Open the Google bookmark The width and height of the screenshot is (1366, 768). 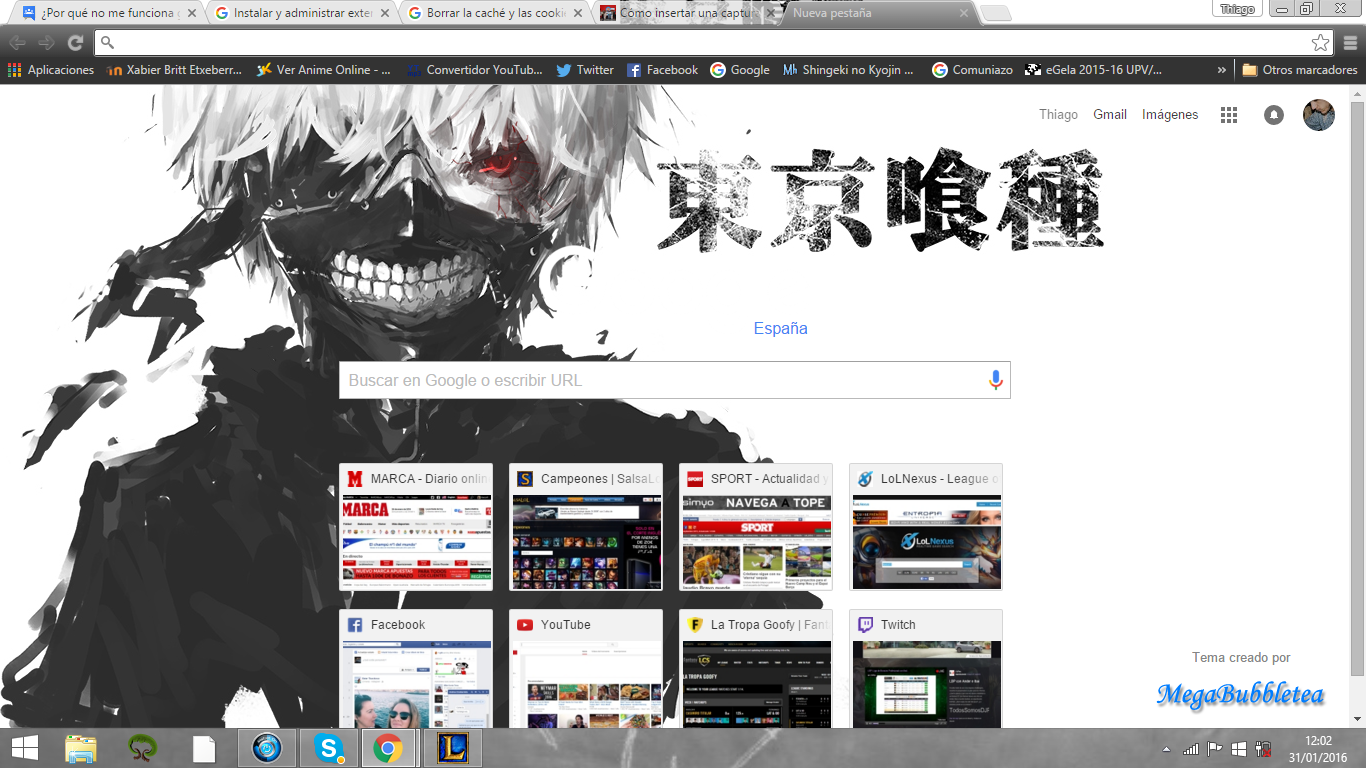click(x=740, y=70)
